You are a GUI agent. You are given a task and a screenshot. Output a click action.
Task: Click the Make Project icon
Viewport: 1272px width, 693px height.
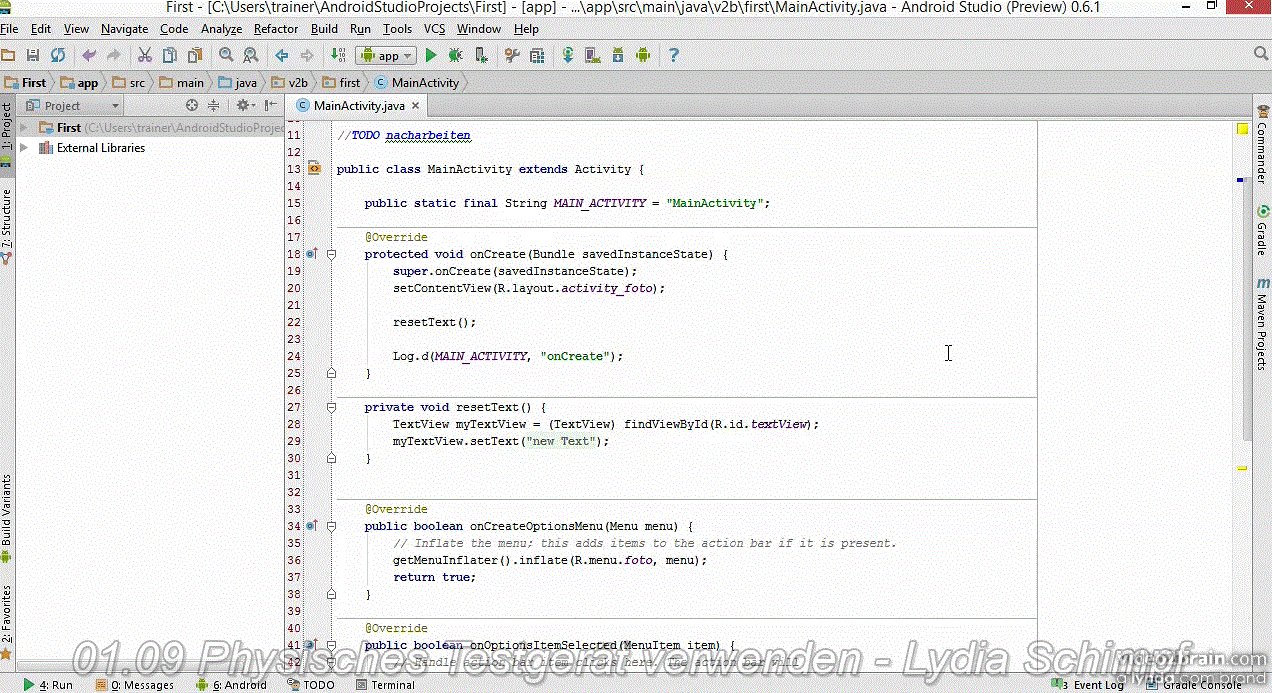click(x=338, y=55)
